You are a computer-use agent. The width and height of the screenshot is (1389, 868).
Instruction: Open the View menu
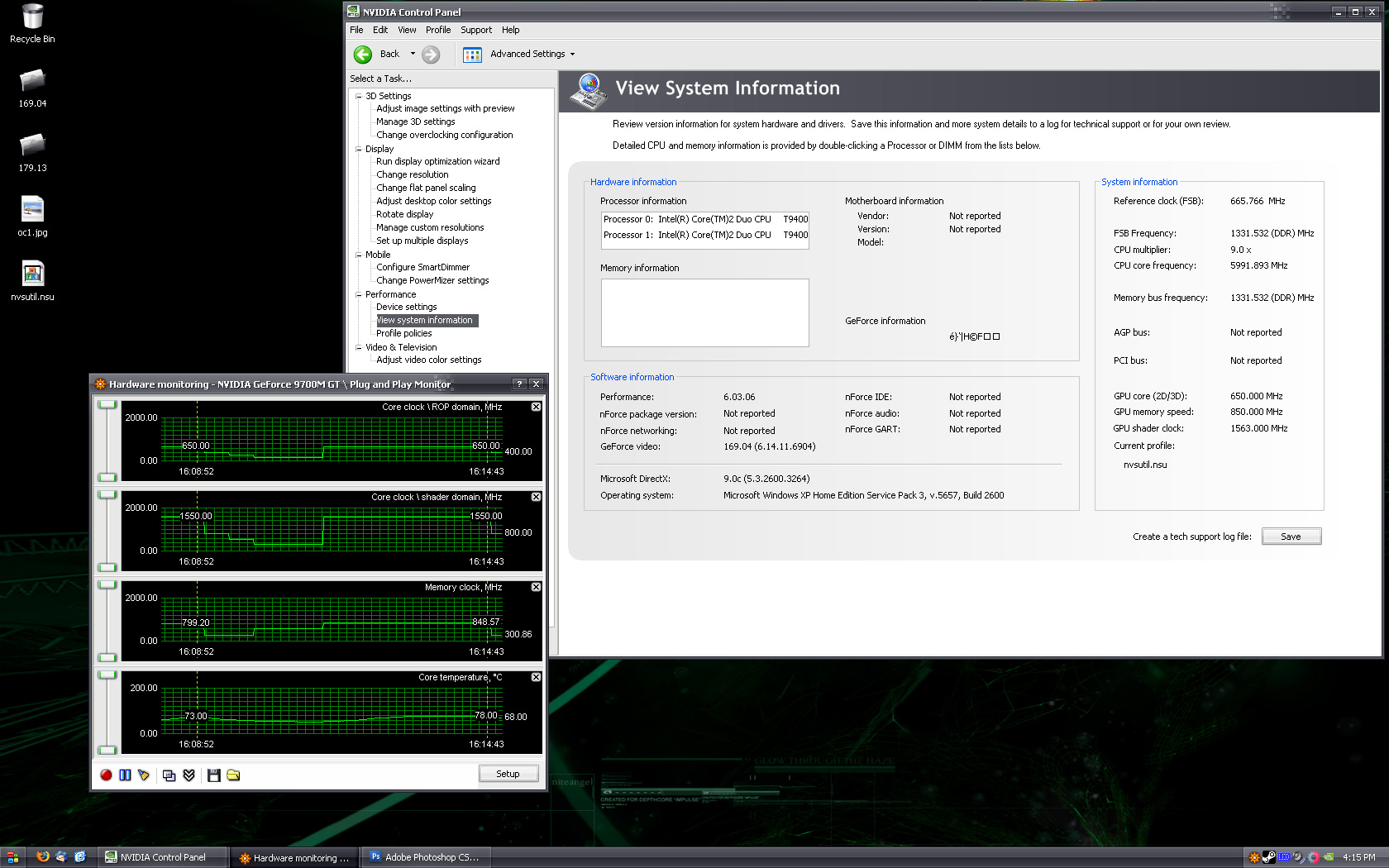click(407, 30)
